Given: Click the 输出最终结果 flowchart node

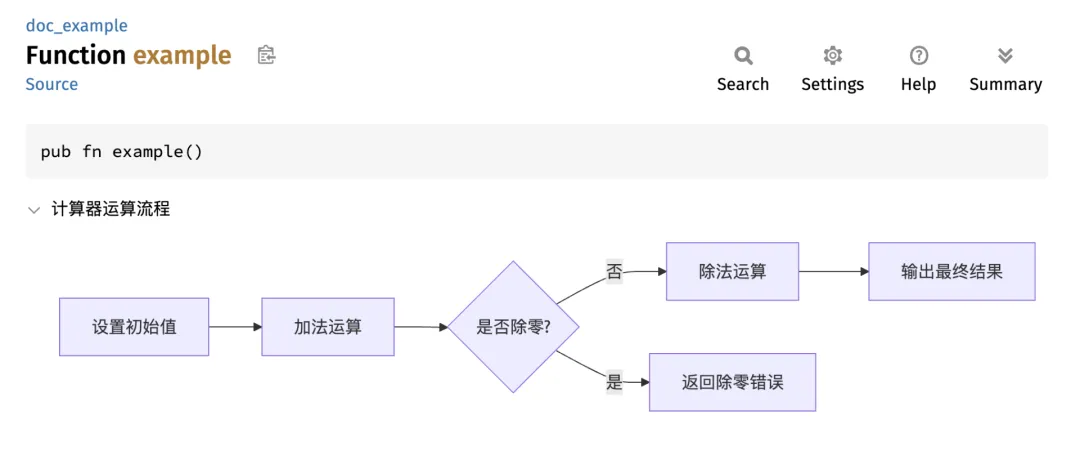Looking at the screenshot, I should coord(951,271).
